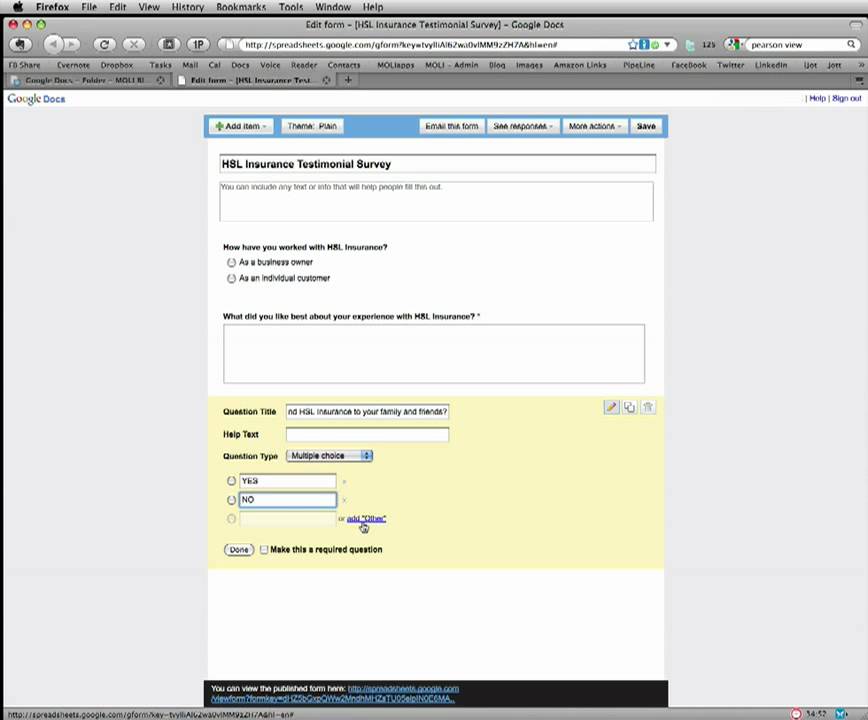Click the Google Docs logo
Screen dimensions: 868x720
37,99
